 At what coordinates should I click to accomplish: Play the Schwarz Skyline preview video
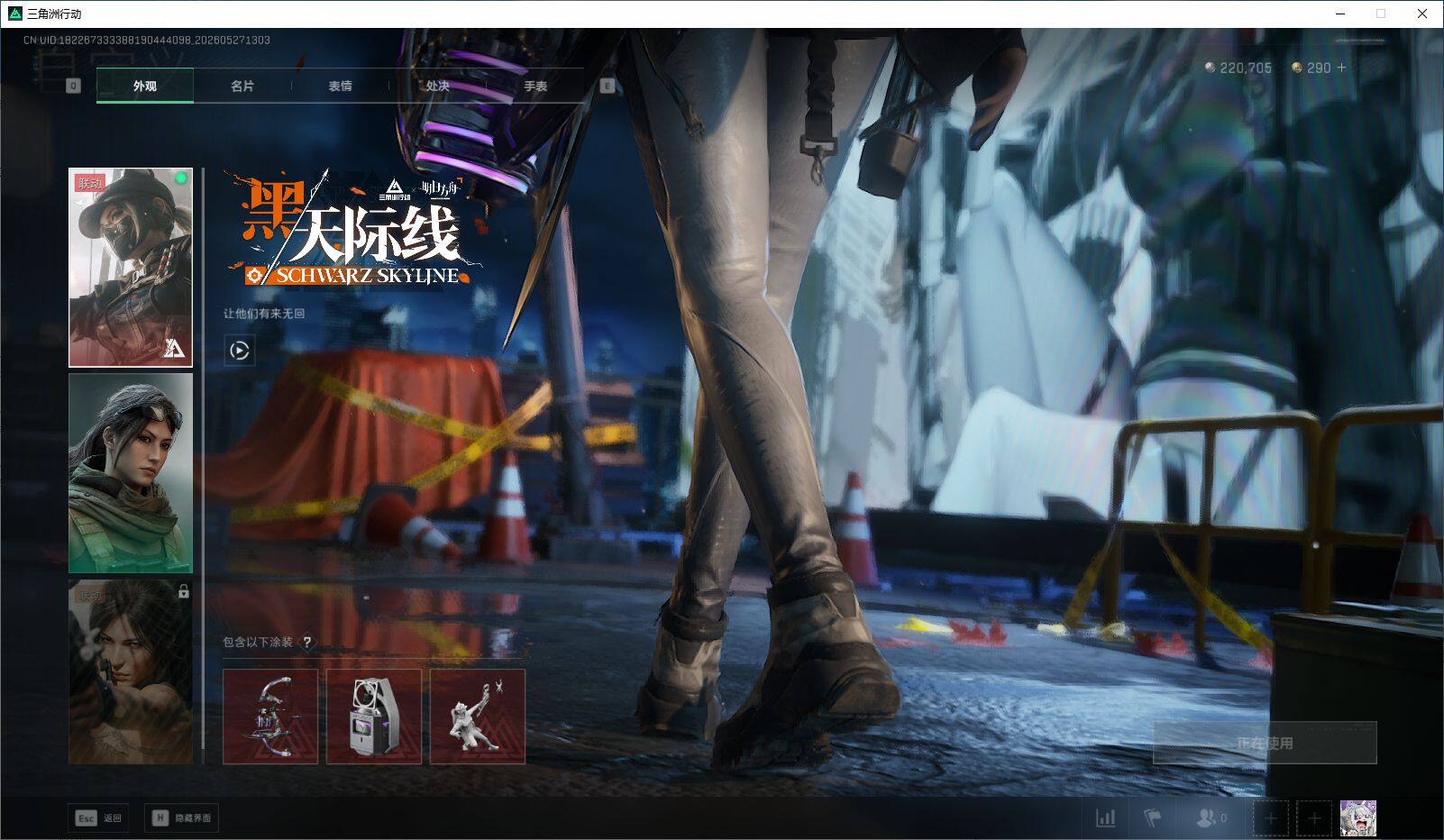point(240,351)
